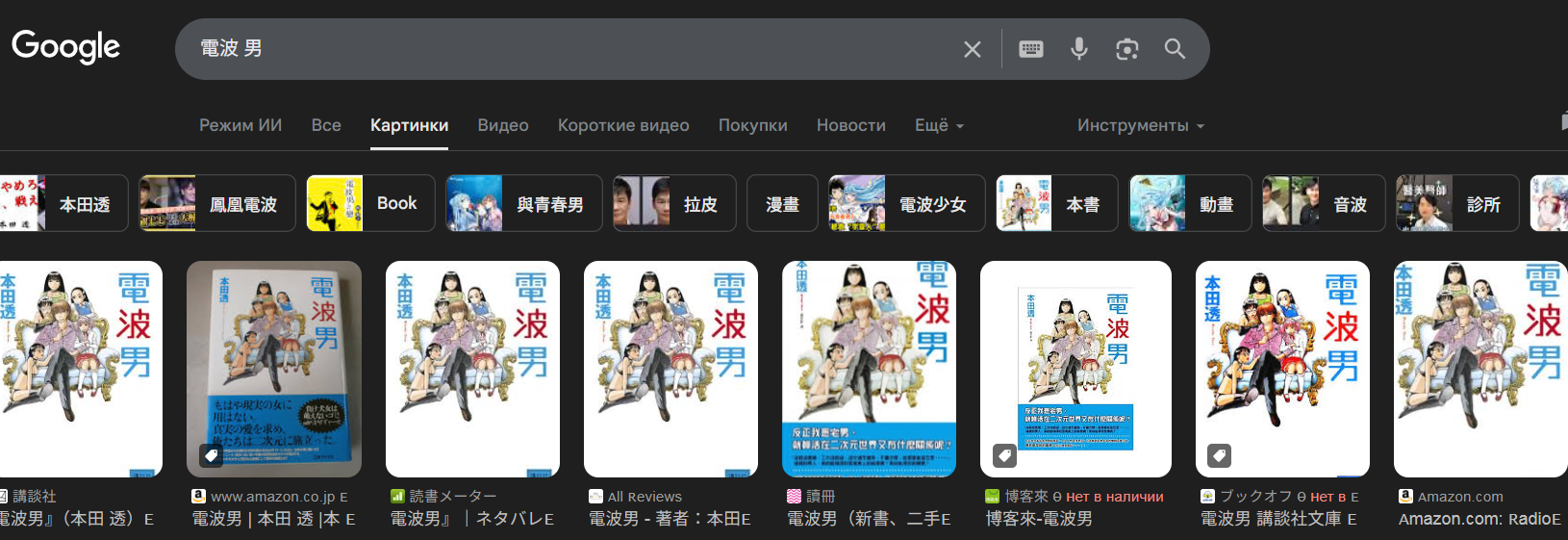Open the Короткие видео tab
Image resolution: width=1568 pixels, height=540 pixels.
[x=623, y=125]
